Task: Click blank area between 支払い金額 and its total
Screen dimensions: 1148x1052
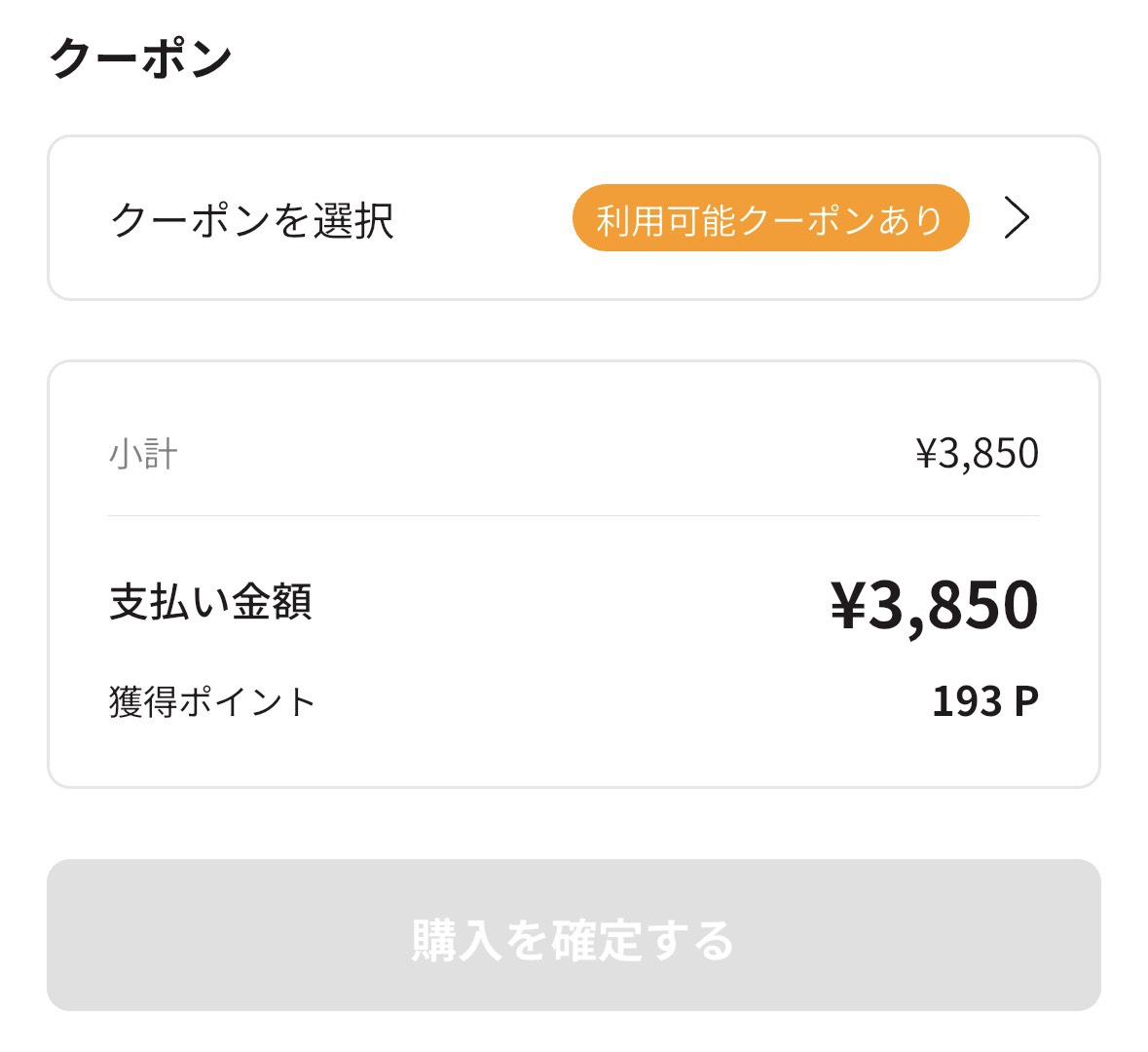Action: pyautogui.click(x=570, y=603)
